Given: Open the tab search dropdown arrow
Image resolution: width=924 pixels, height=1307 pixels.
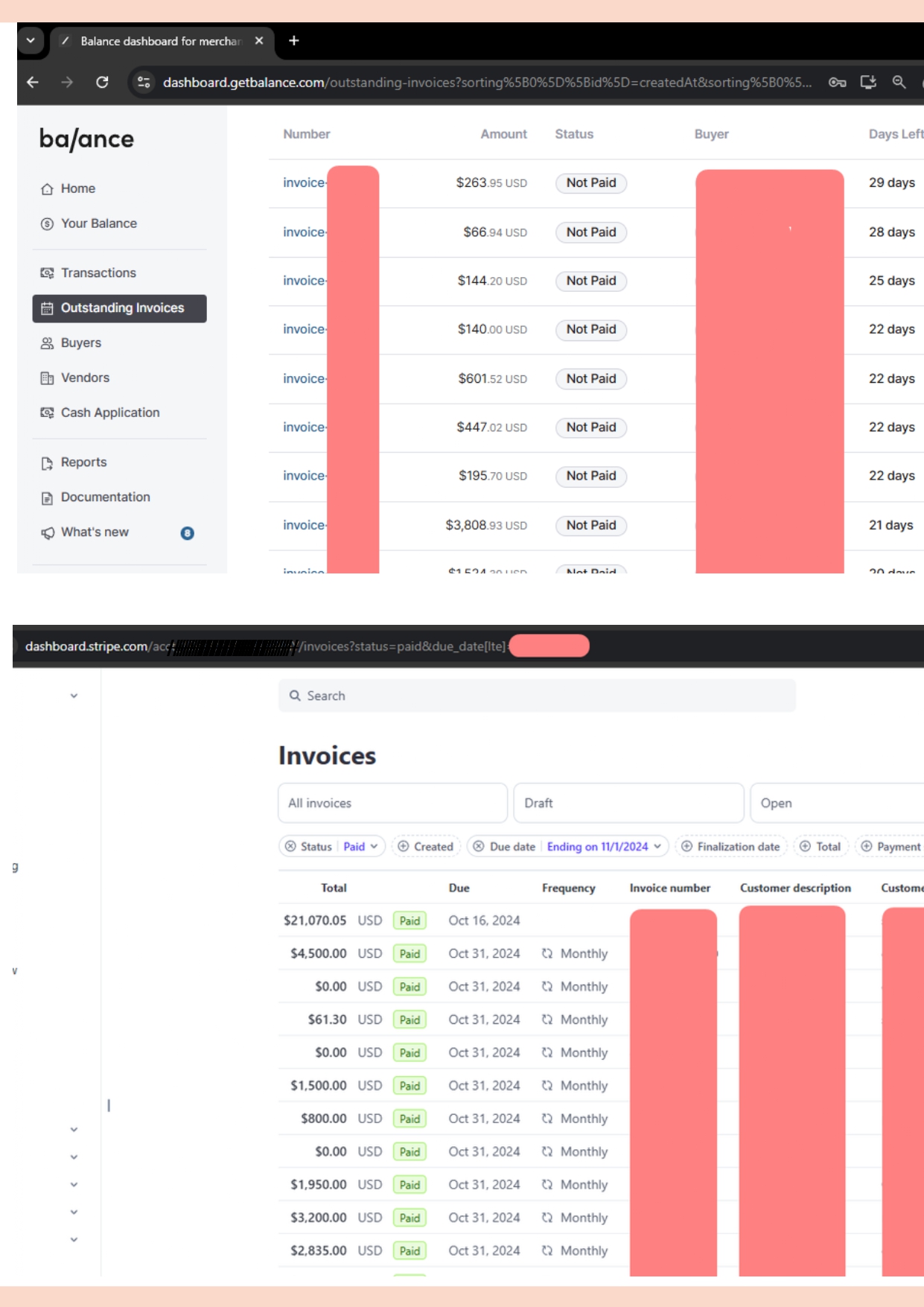Looking at the screenshot, I should (x=31, y=40).
